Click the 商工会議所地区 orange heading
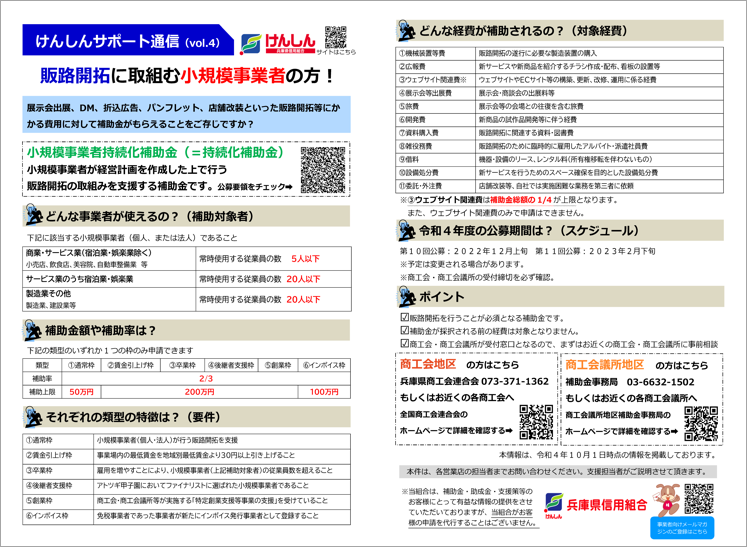This screenshot has height=547, width=747. [605, 365]
